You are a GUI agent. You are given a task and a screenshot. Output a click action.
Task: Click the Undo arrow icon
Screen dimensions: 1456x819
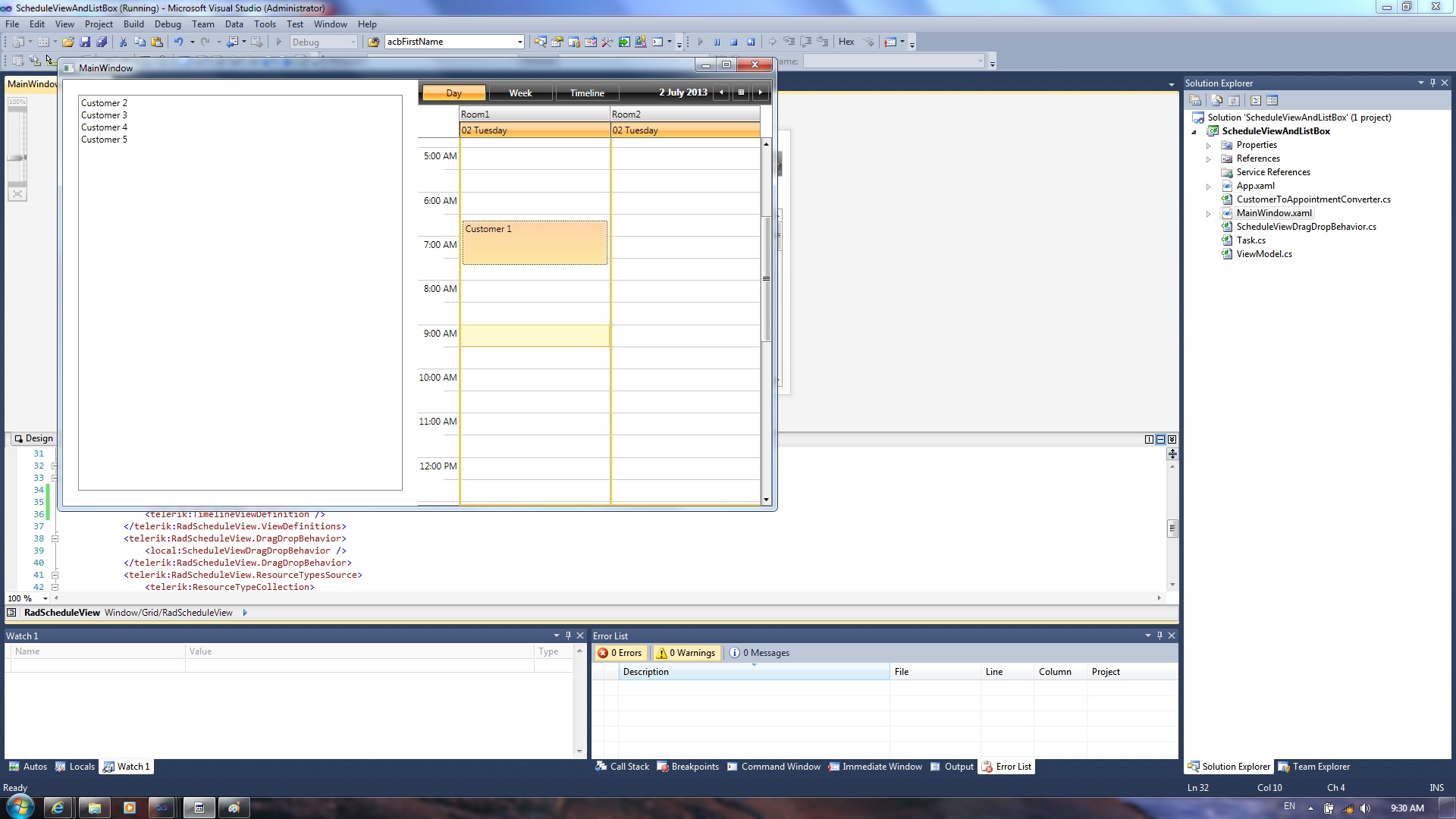tap(178, 42)
